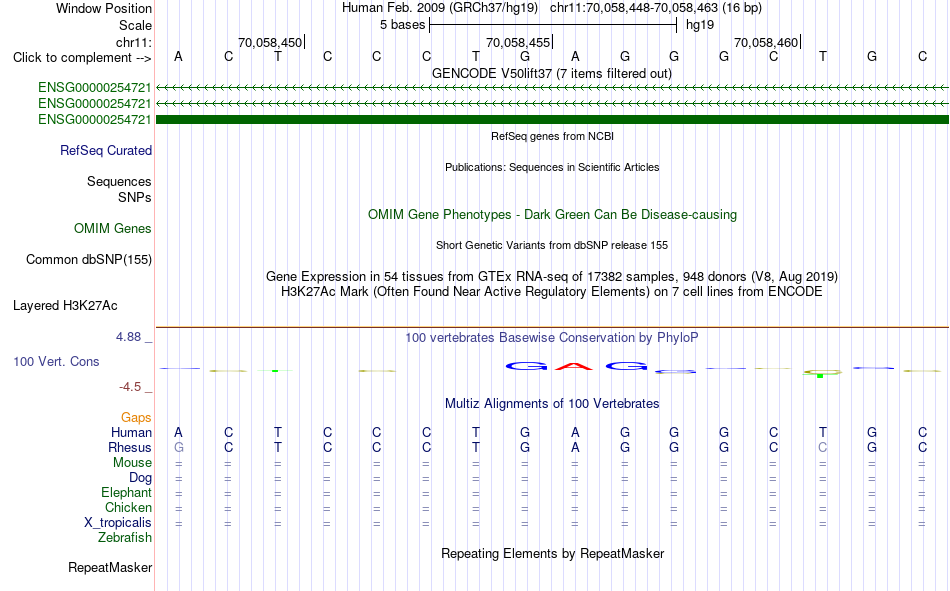Screen dimensions: 950x591
Task: Click the 'Dog' alignment row label
Action: pos(140,478)
